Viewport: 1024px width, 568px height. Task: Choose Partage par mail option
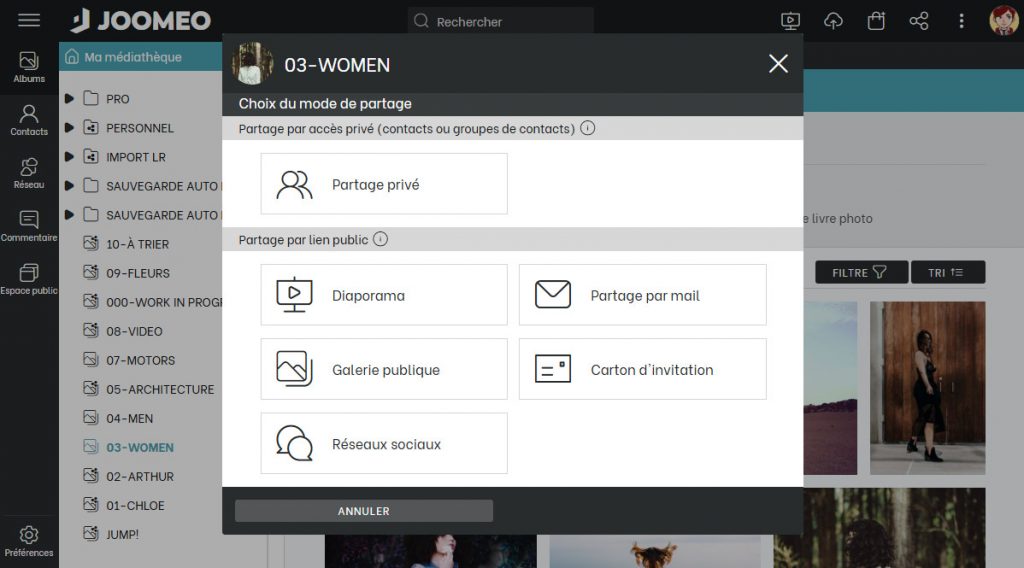pyautogui.click(x=642, y=295)
